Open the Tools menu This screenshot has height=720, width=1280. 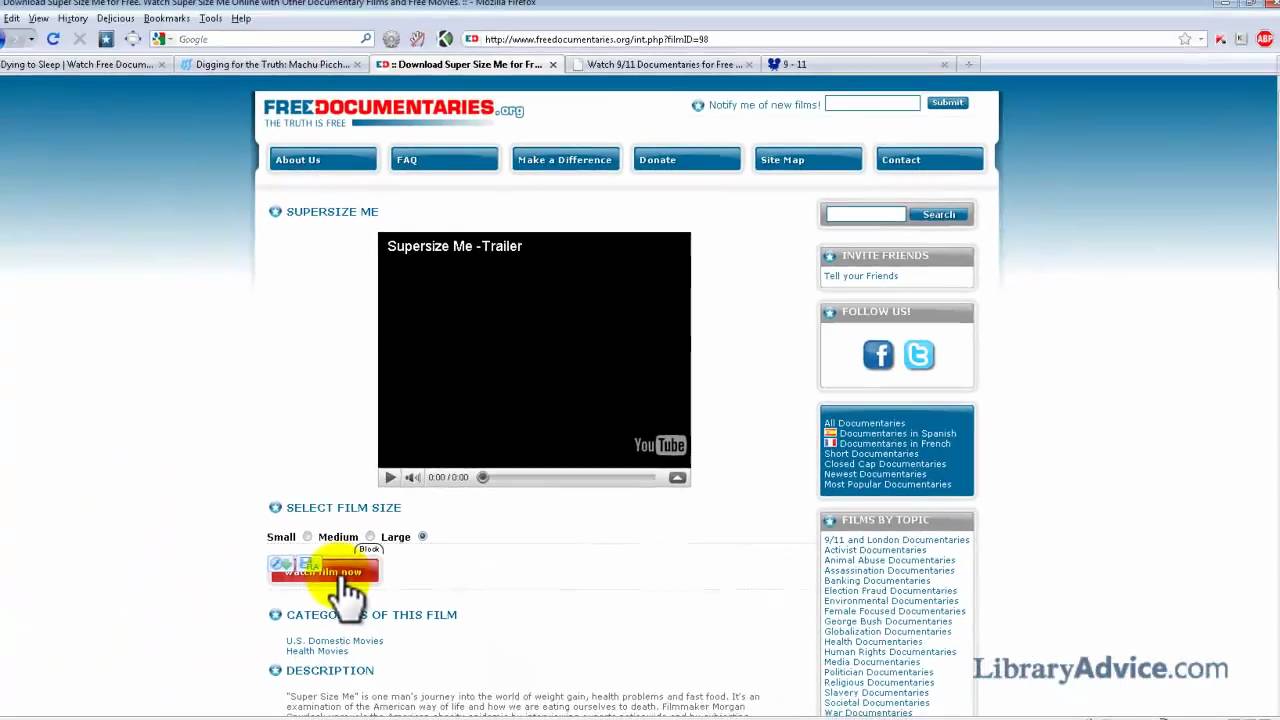[x=210, y=18]
